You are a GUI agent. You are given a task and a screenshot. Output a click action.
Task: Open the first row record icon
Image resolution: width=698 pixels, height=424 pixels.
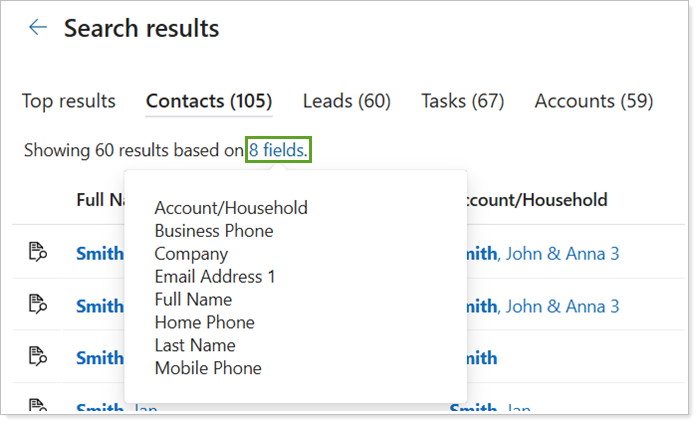click(38, 253)
